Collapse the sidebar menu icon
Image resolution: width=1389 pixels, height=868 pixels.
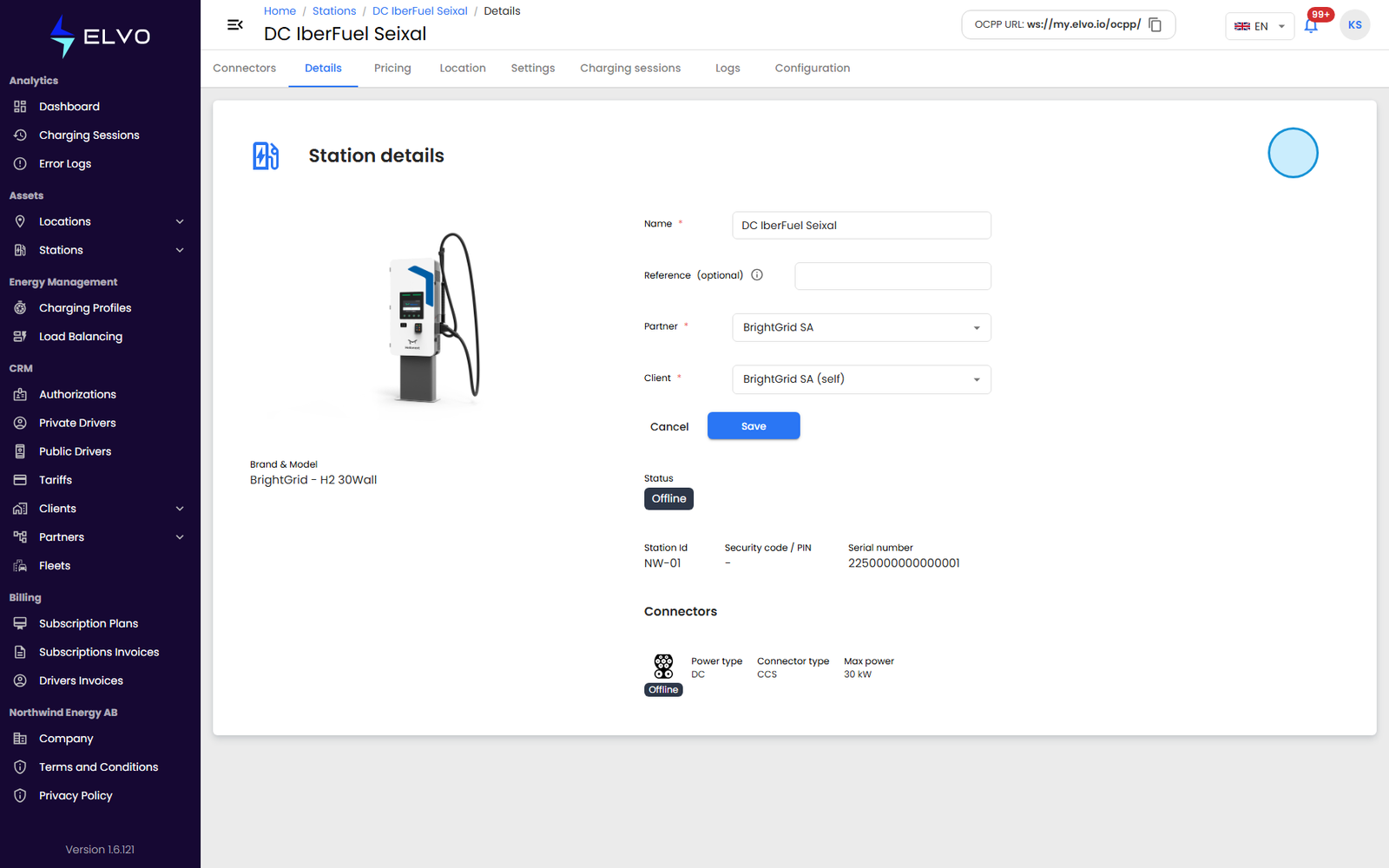234,25
